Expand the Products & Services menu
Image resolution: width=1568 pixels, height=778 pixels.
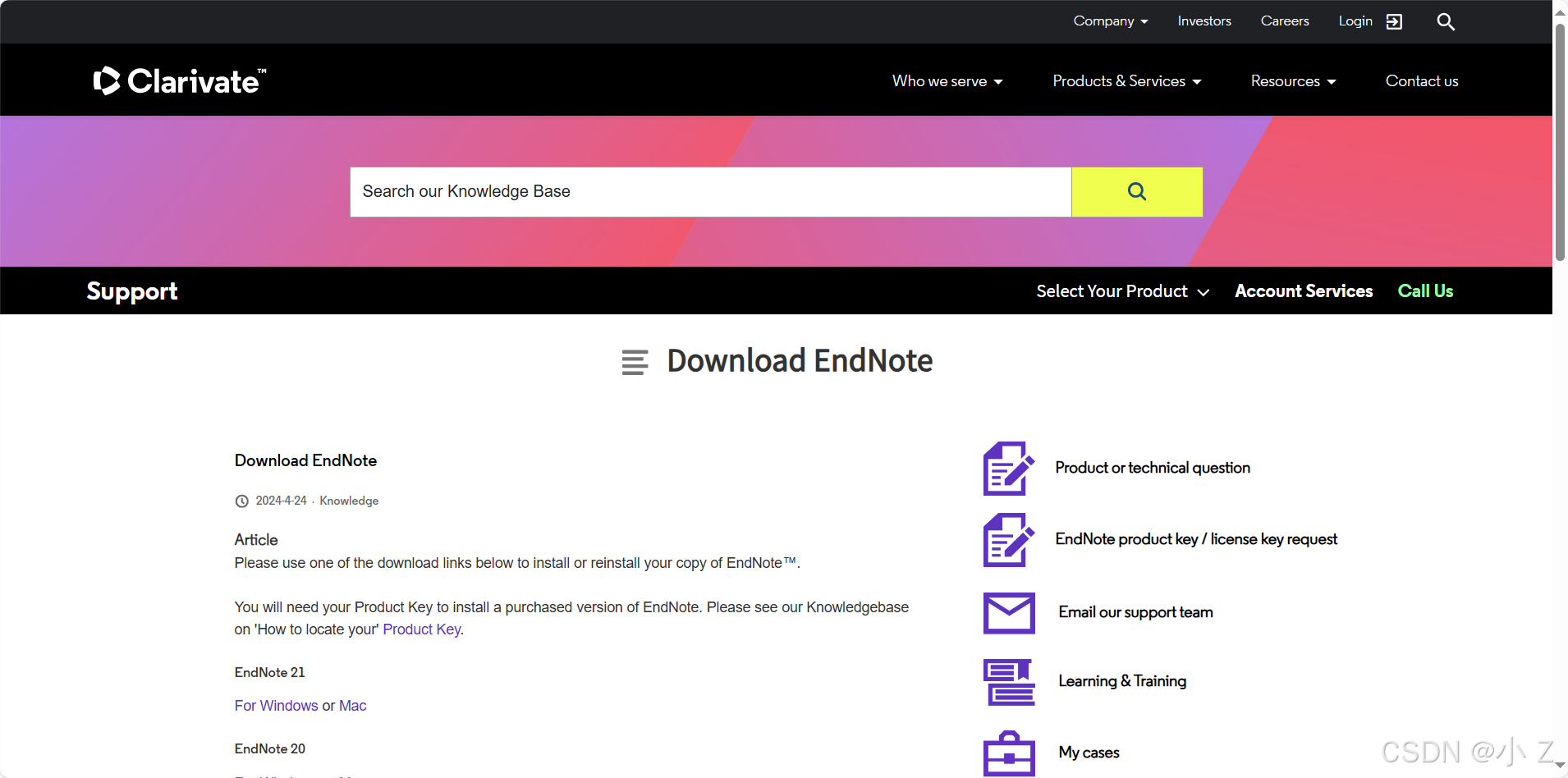click(x=1127, y=81)
